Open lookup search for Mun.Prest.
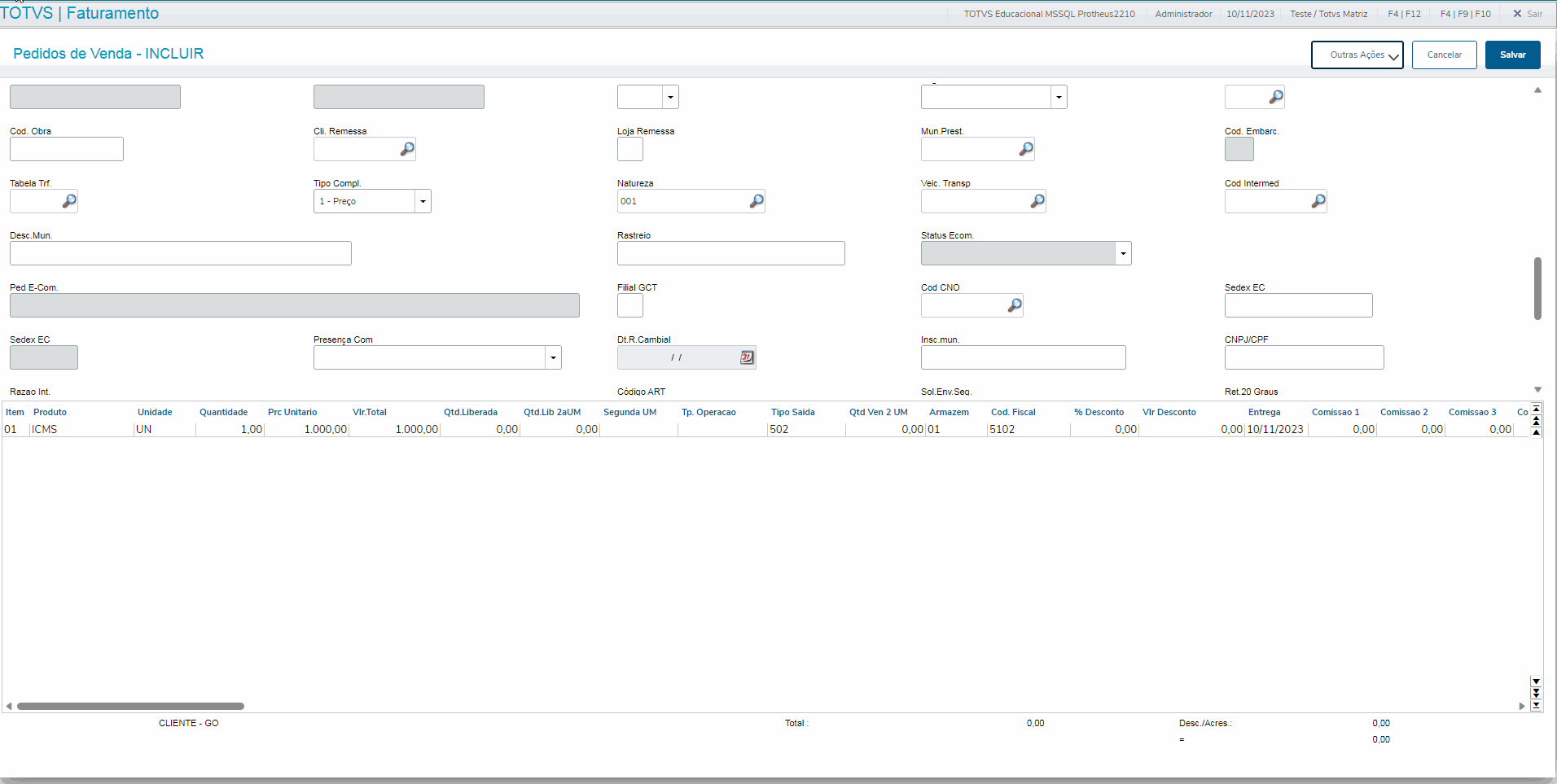This screenshot has width=1557, height=784. [x=1026, y=149]
